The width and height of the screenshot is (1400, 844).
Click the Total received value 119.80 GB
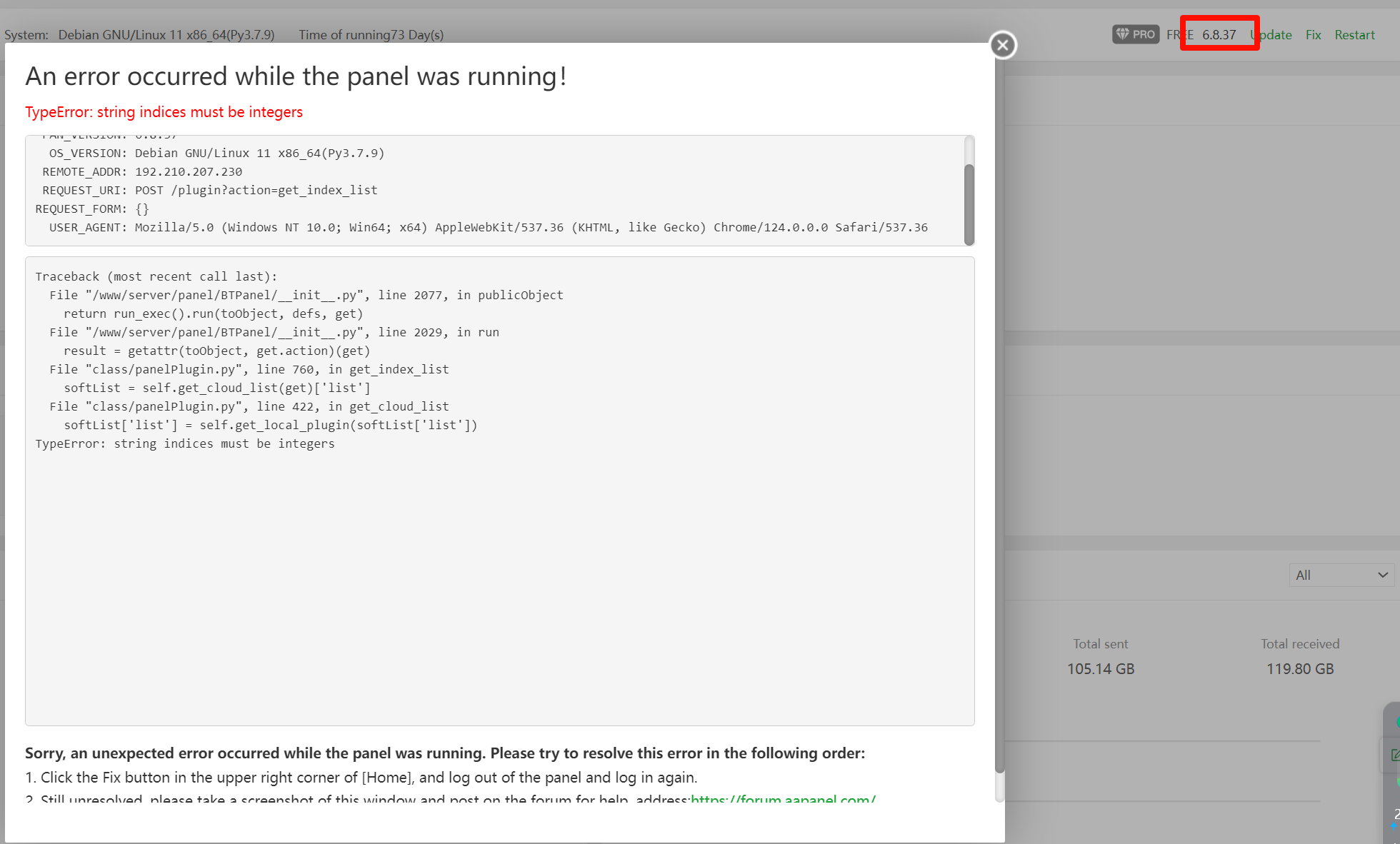click(x=1299, y=669)
